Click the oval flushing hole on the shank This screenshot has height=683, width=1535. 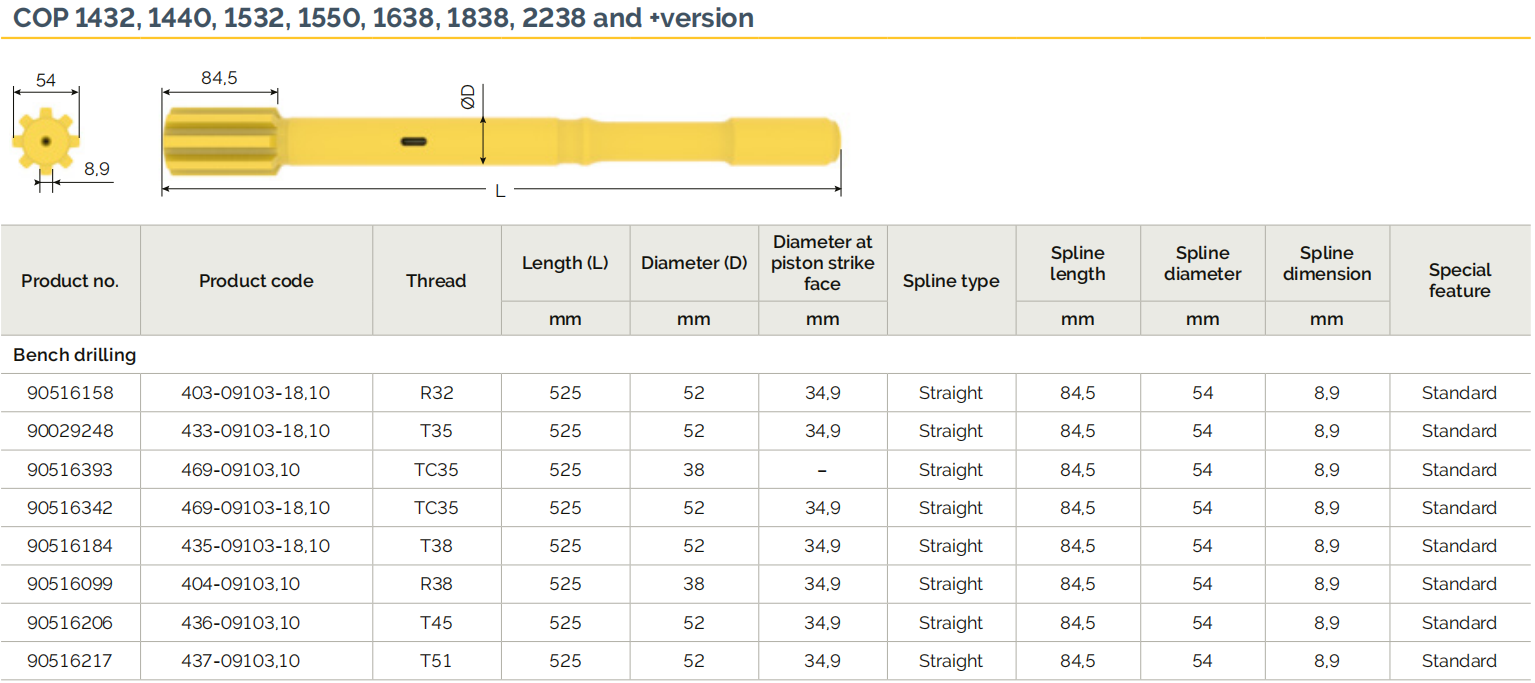pyautogui.click(x=415, y=141)
